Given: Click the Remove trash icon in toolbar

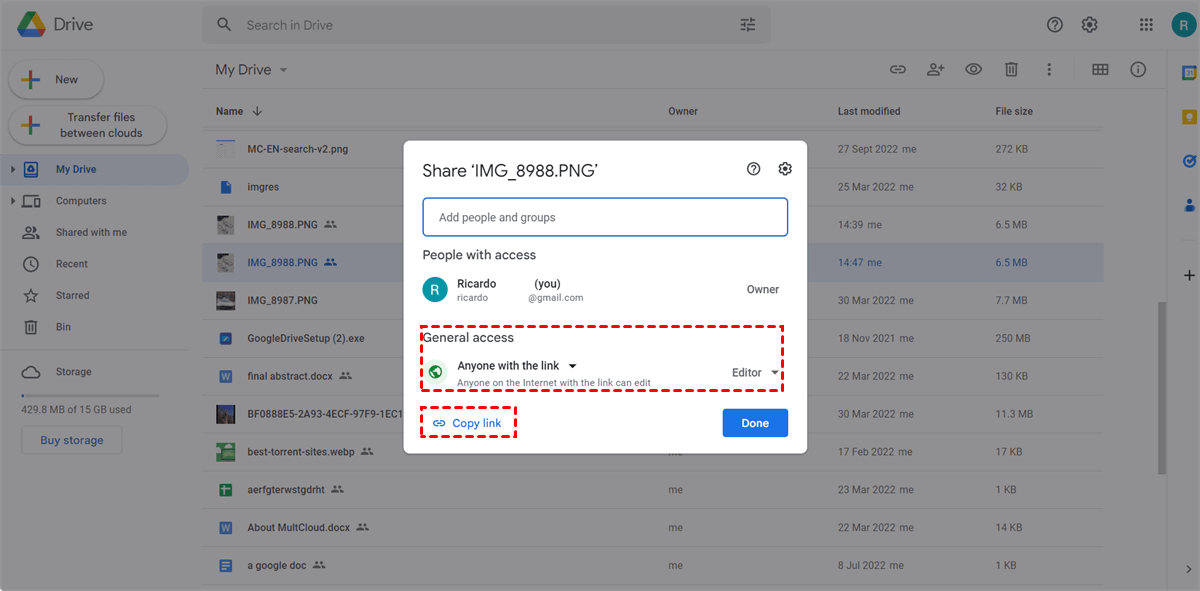Looking at the screenshot, I should 1011,69.
